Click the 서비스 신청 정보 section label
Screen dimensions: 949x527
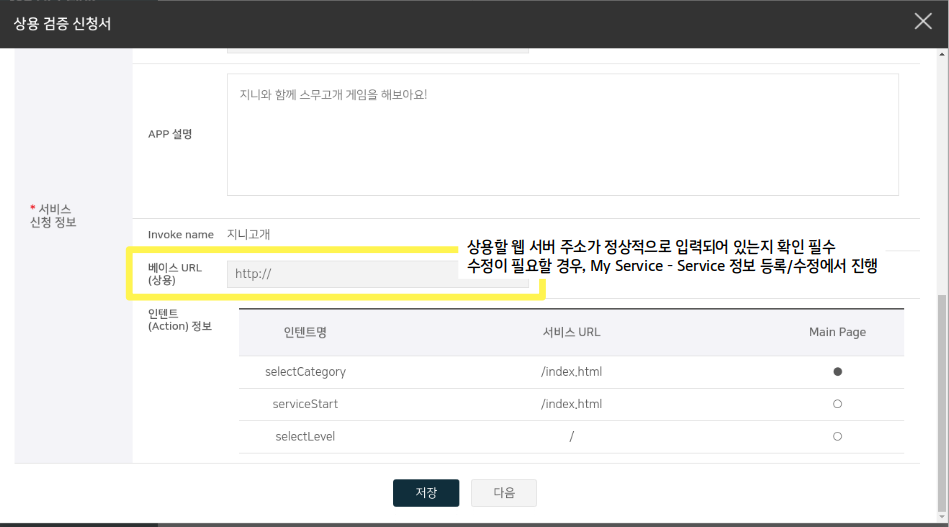[x=53, y=215]
